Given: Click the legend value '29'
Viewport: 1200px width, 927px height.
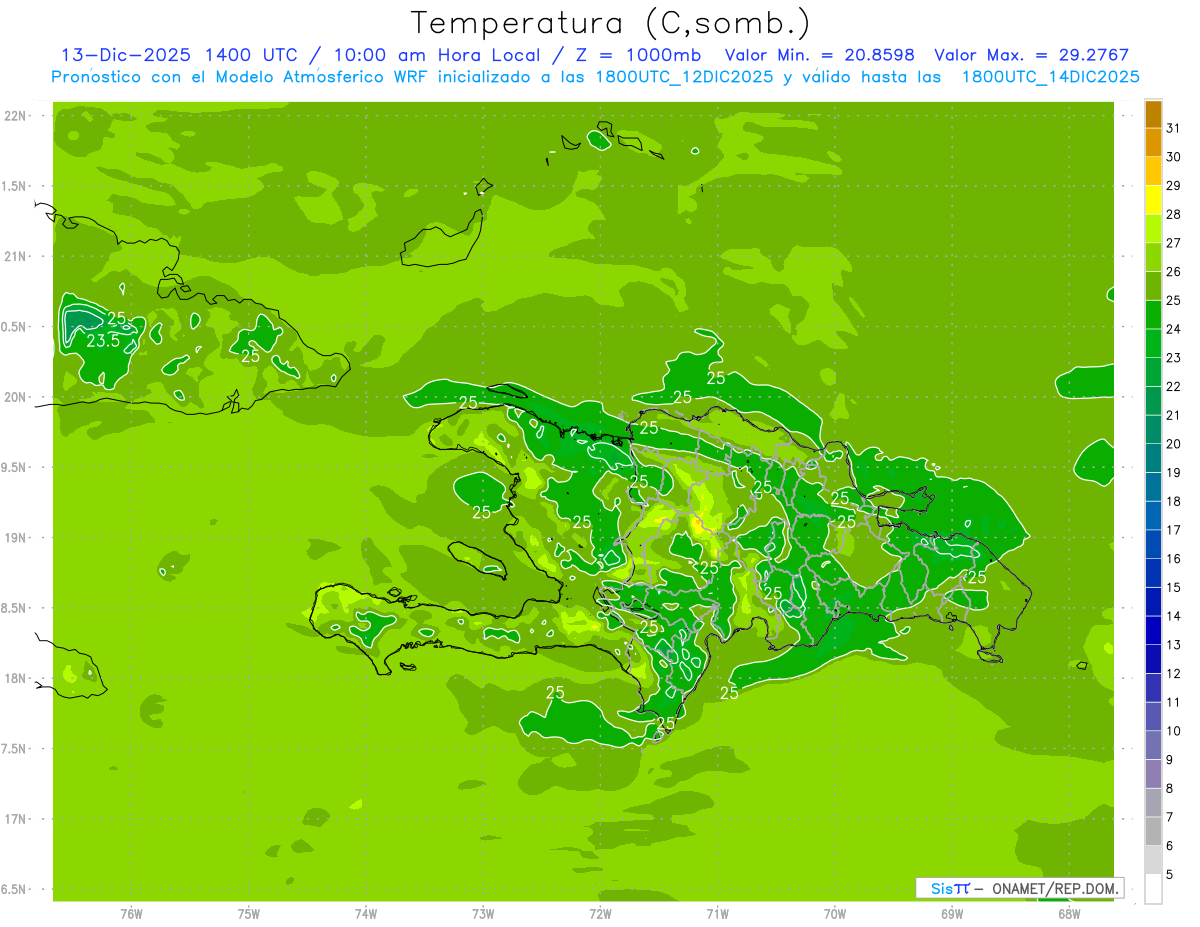Looking at the screenshot, I should coord(1173,186).
